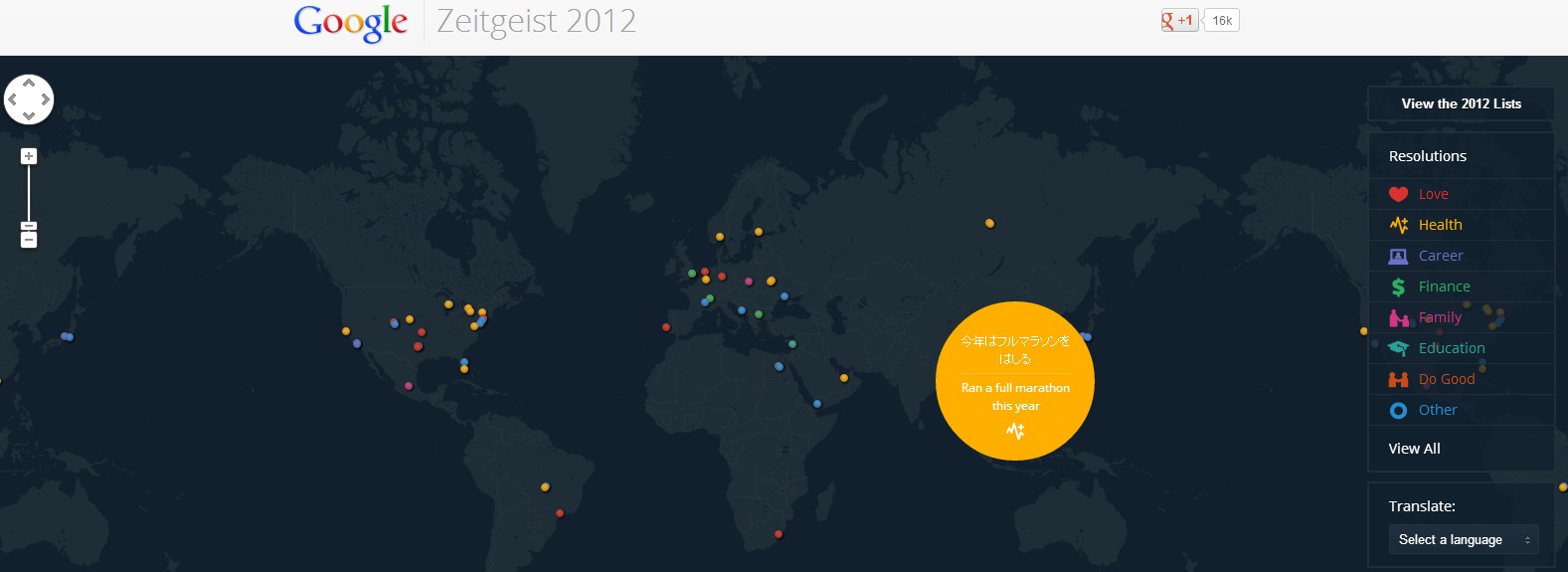Select the Health pulse icon in Resolutions
The image size is (1568, 572).
click(1398, 226)
